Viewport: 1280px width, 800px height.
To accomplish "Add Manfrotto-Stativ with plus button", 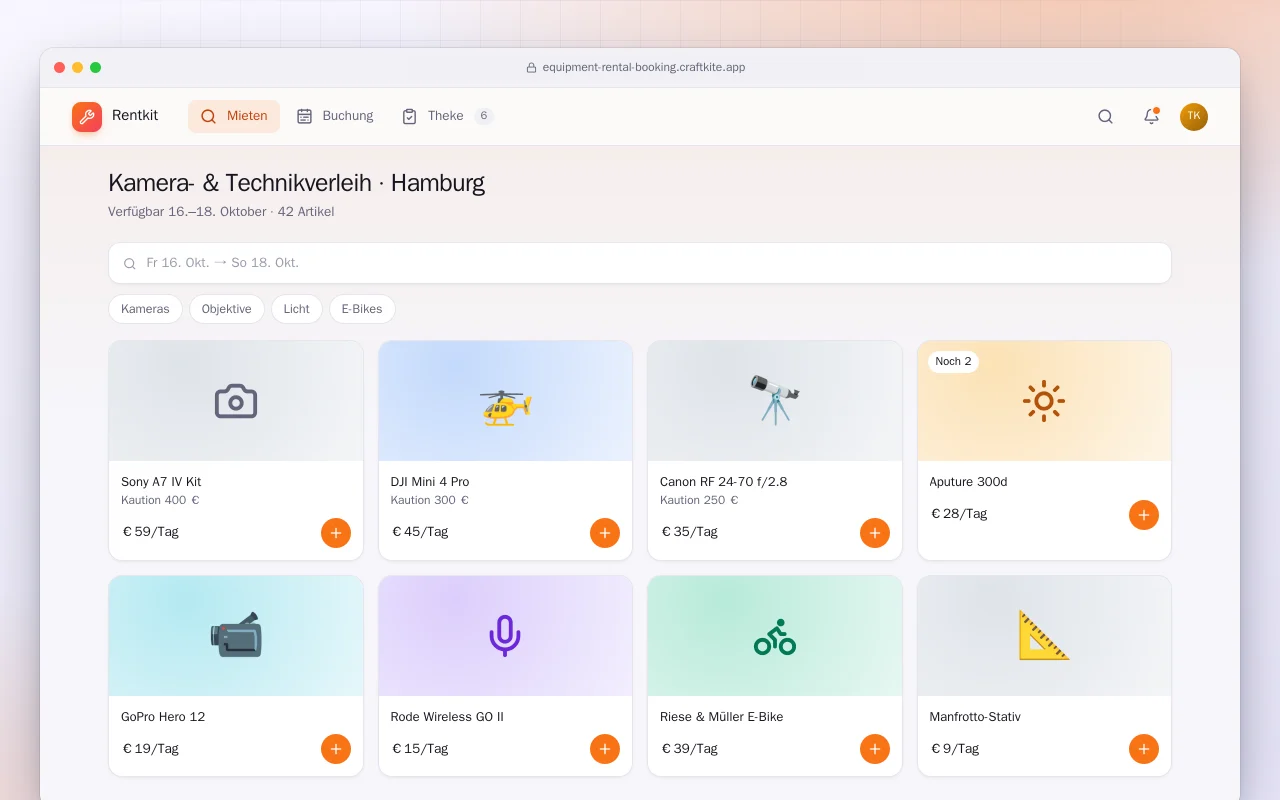I will tap(1144, 749).
